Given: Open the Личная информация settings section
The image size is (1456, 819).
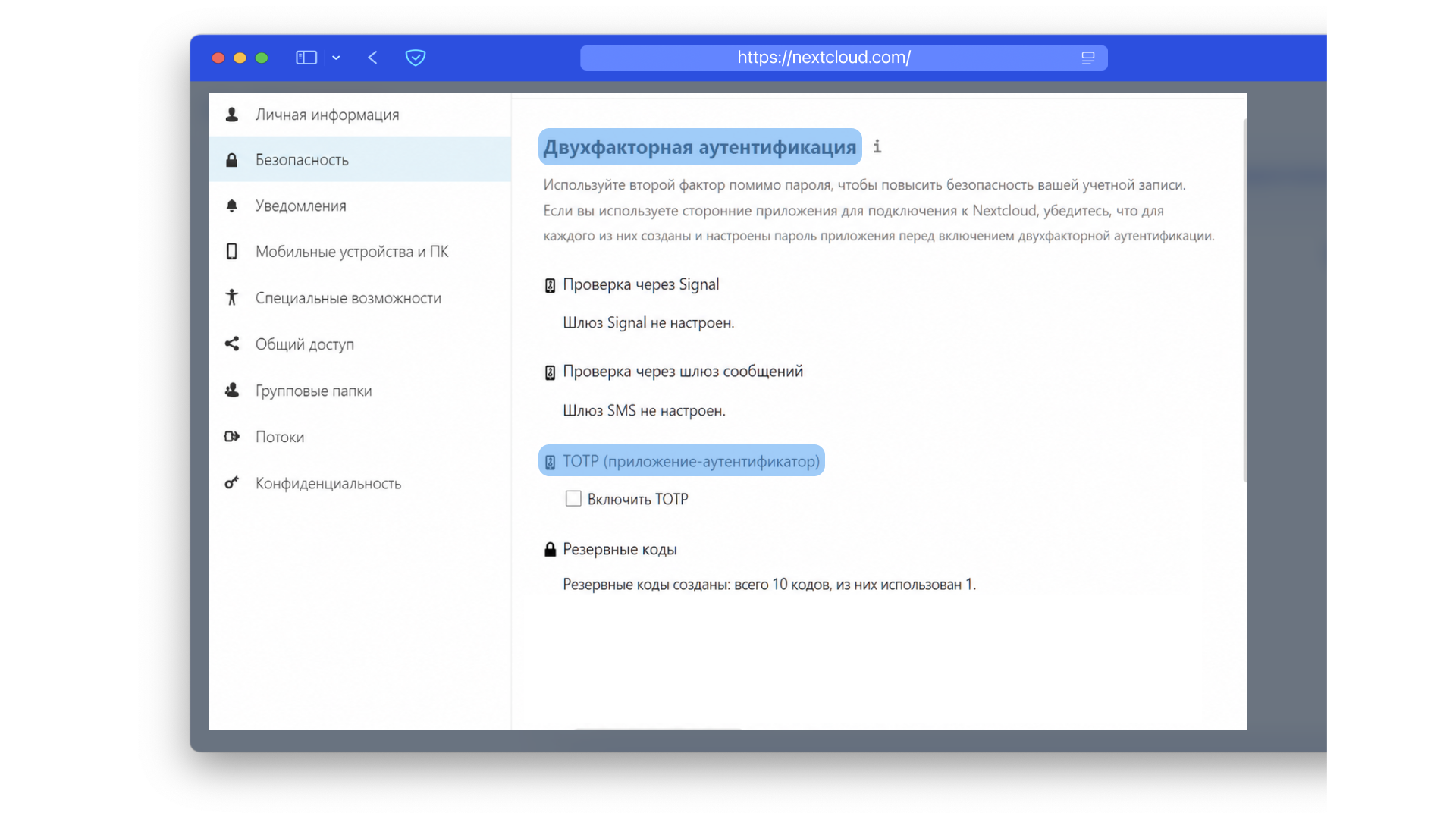Looking at the screenshot, I should pos(360,115).
